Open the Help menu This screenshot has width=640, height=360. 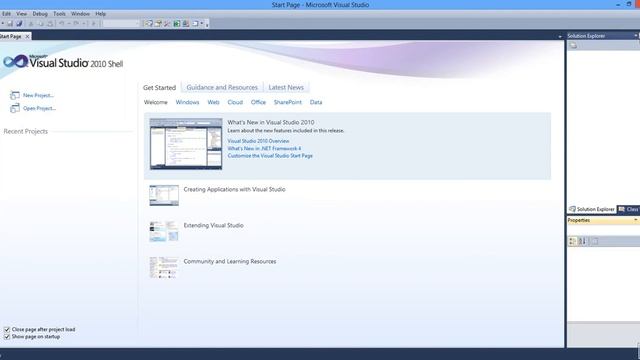click(x=100, y=14)
